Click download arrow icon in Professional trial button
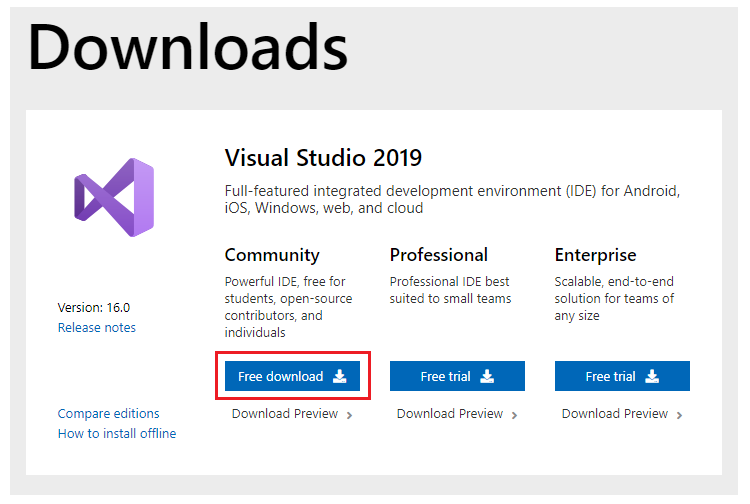Screen dimensions: 750x504 [487, 376]
